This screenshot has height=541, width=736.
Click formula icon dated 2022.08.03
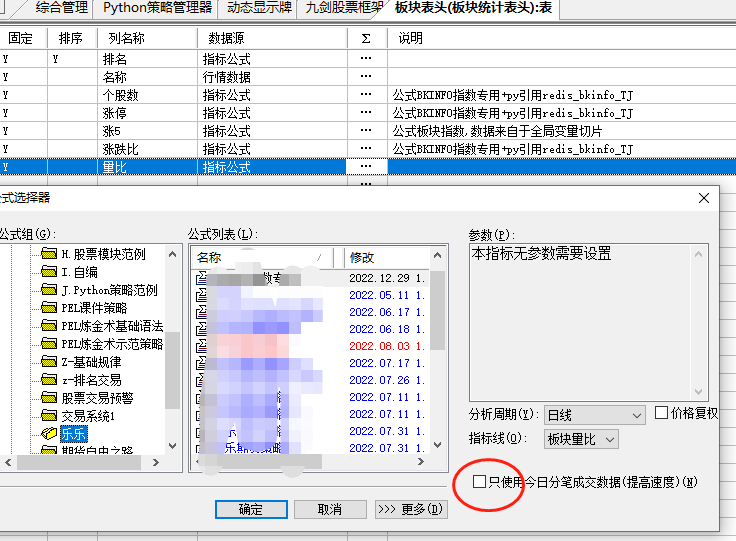click(201, 346)
